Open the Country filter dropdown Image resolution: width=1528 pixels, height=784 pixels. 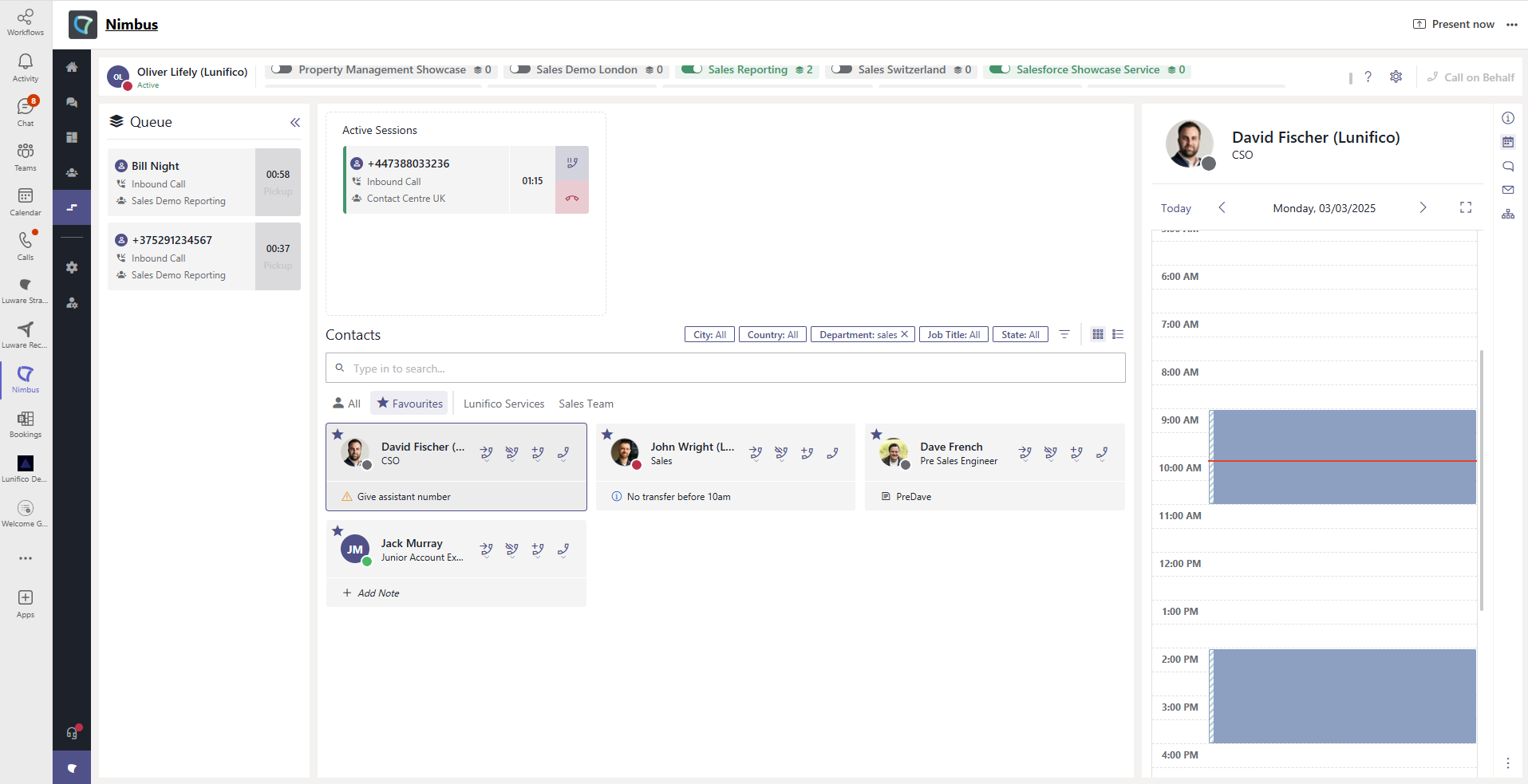[x=772, y=334]
